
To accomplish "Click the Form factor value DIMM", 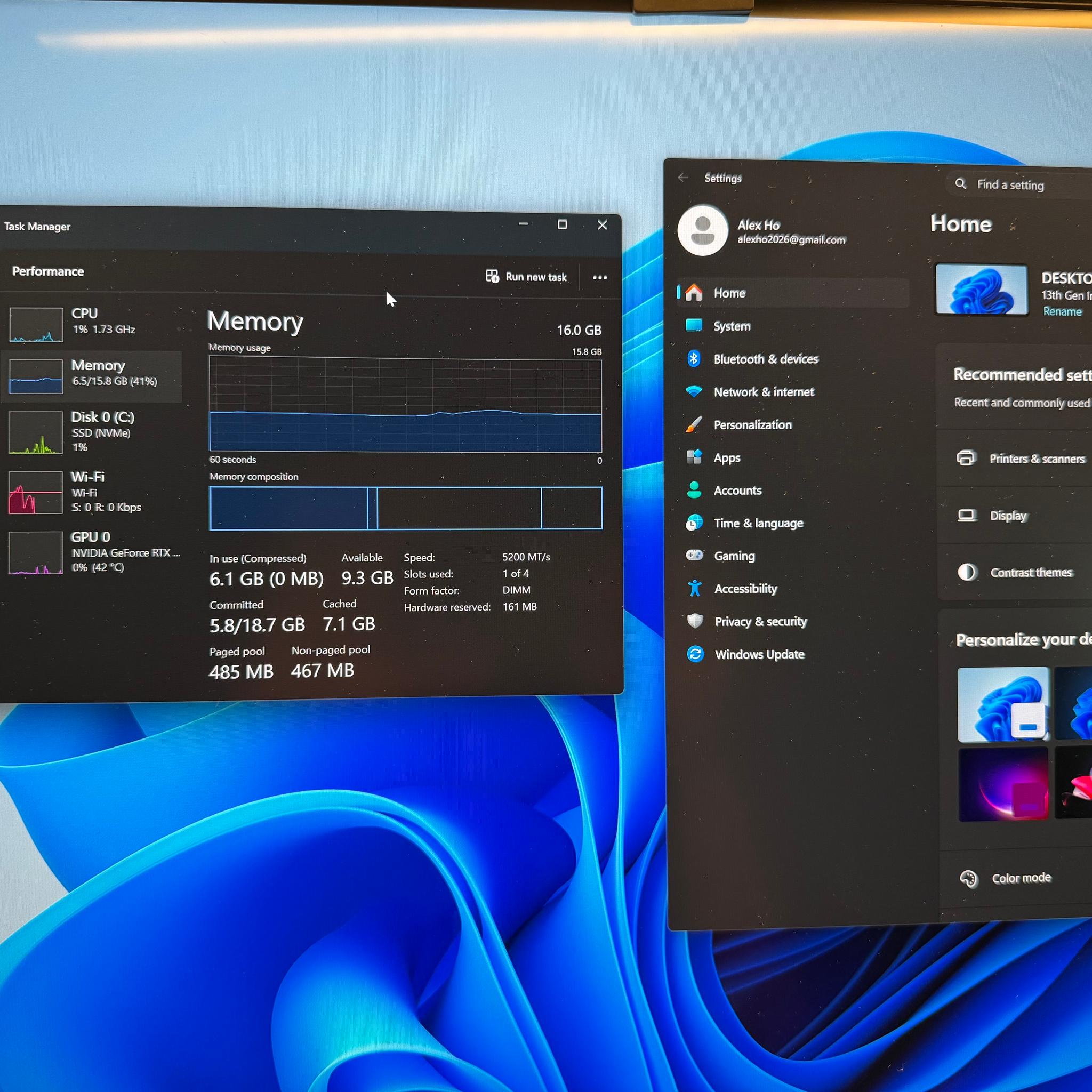I will point(517,590).
